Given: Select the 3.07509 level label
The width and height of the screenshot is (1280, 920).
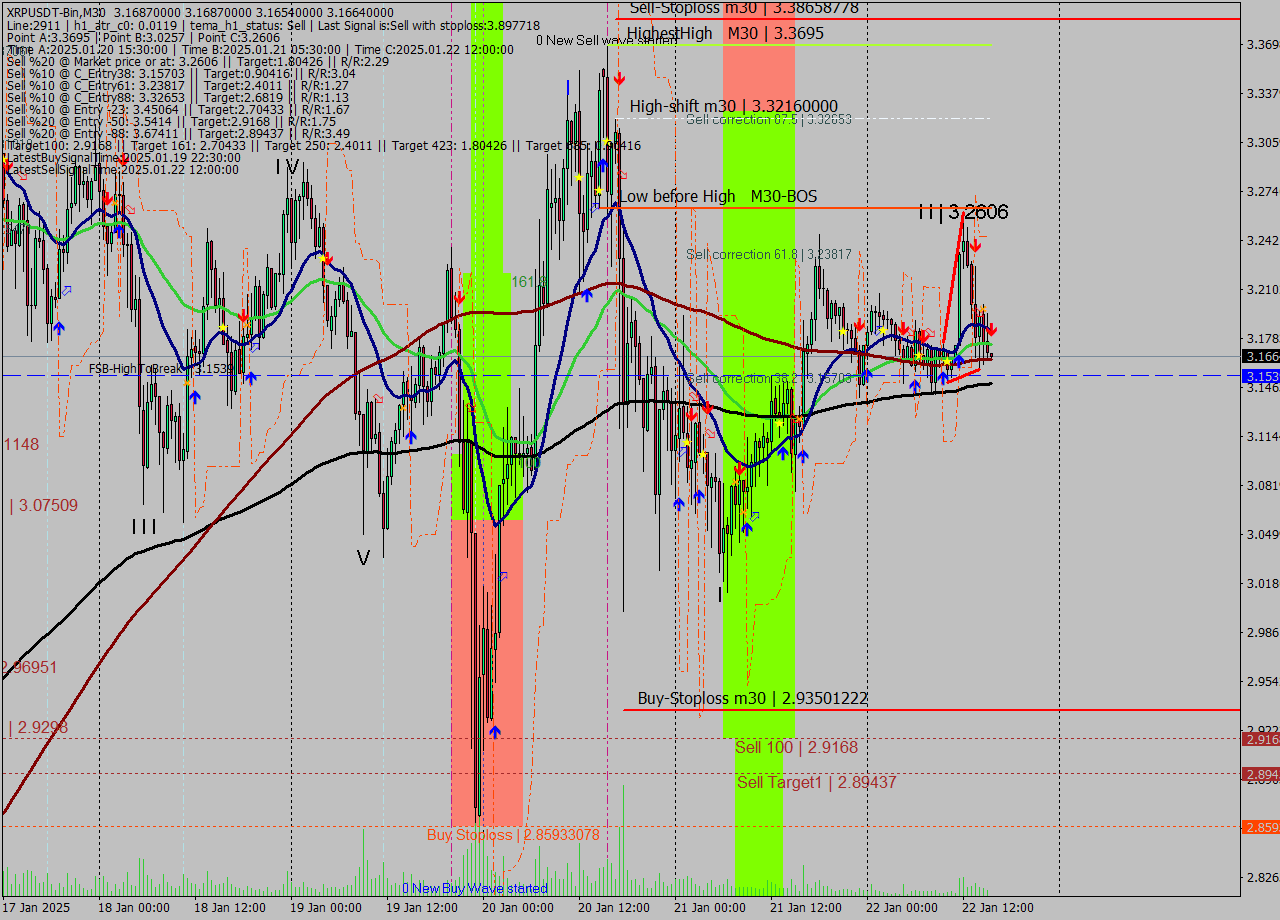Looking at the screenshot, I should [x=44, y=506].
